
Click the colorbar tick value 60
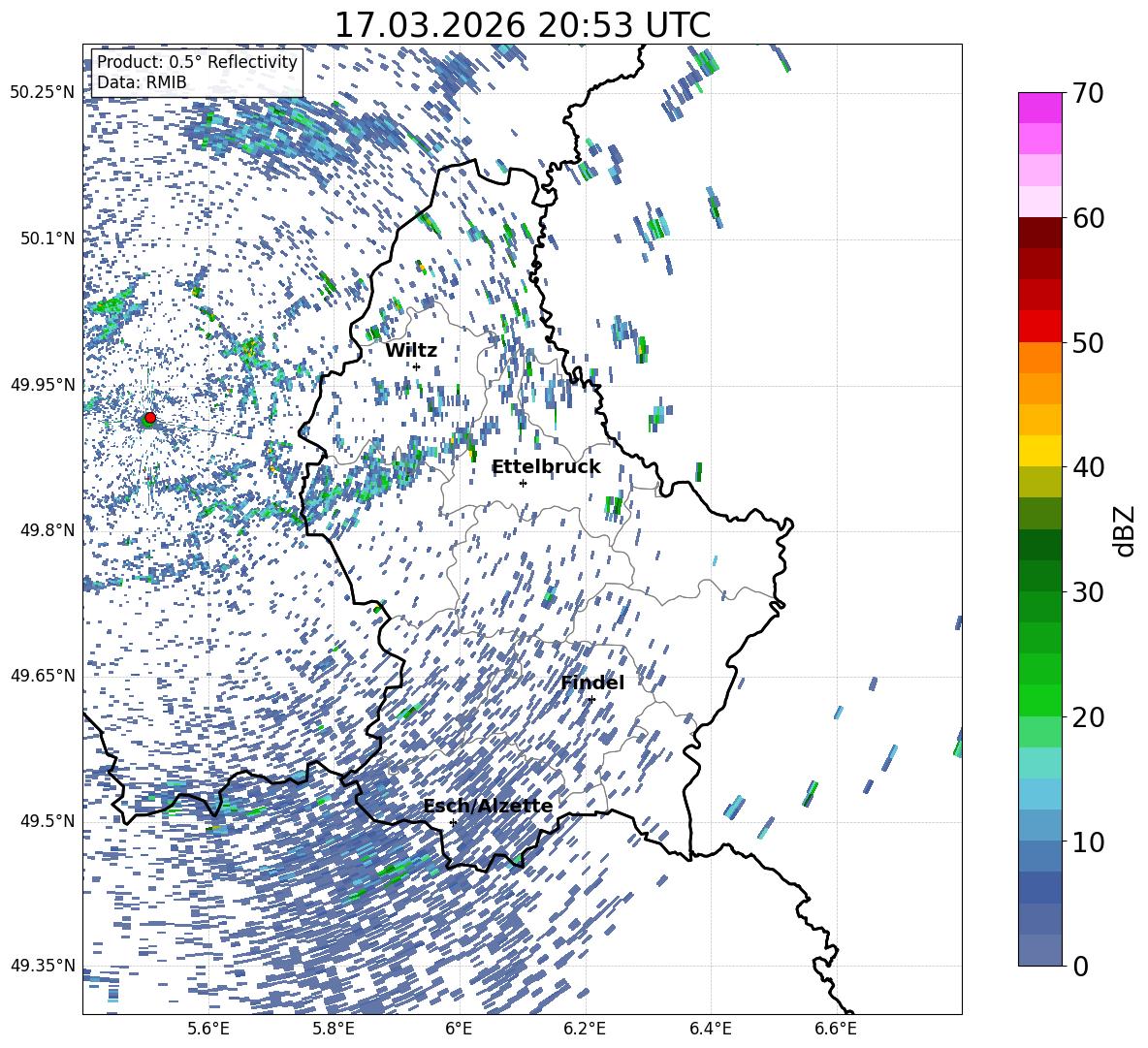tap(1088, 218)
